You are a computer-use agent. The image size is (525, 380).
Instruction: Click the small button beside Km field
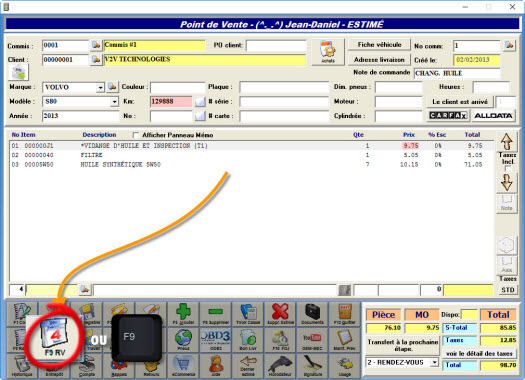200,101
